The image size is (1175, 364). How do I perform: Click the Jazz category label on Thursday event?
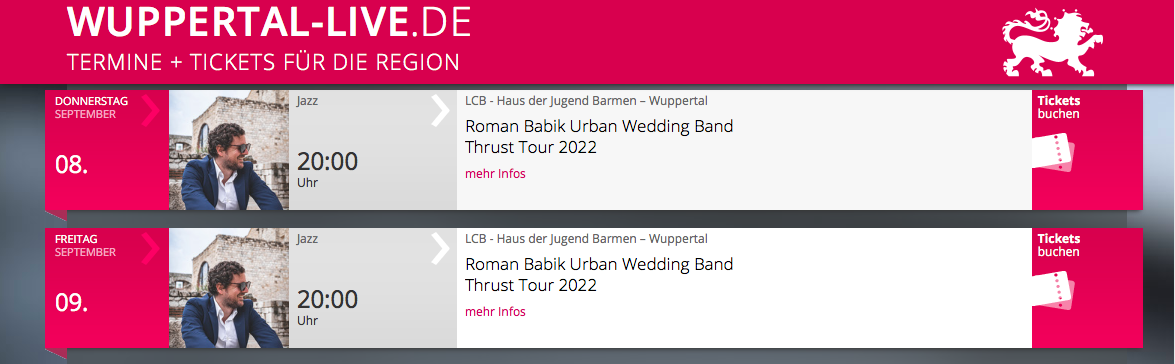(x=307, y=101)
